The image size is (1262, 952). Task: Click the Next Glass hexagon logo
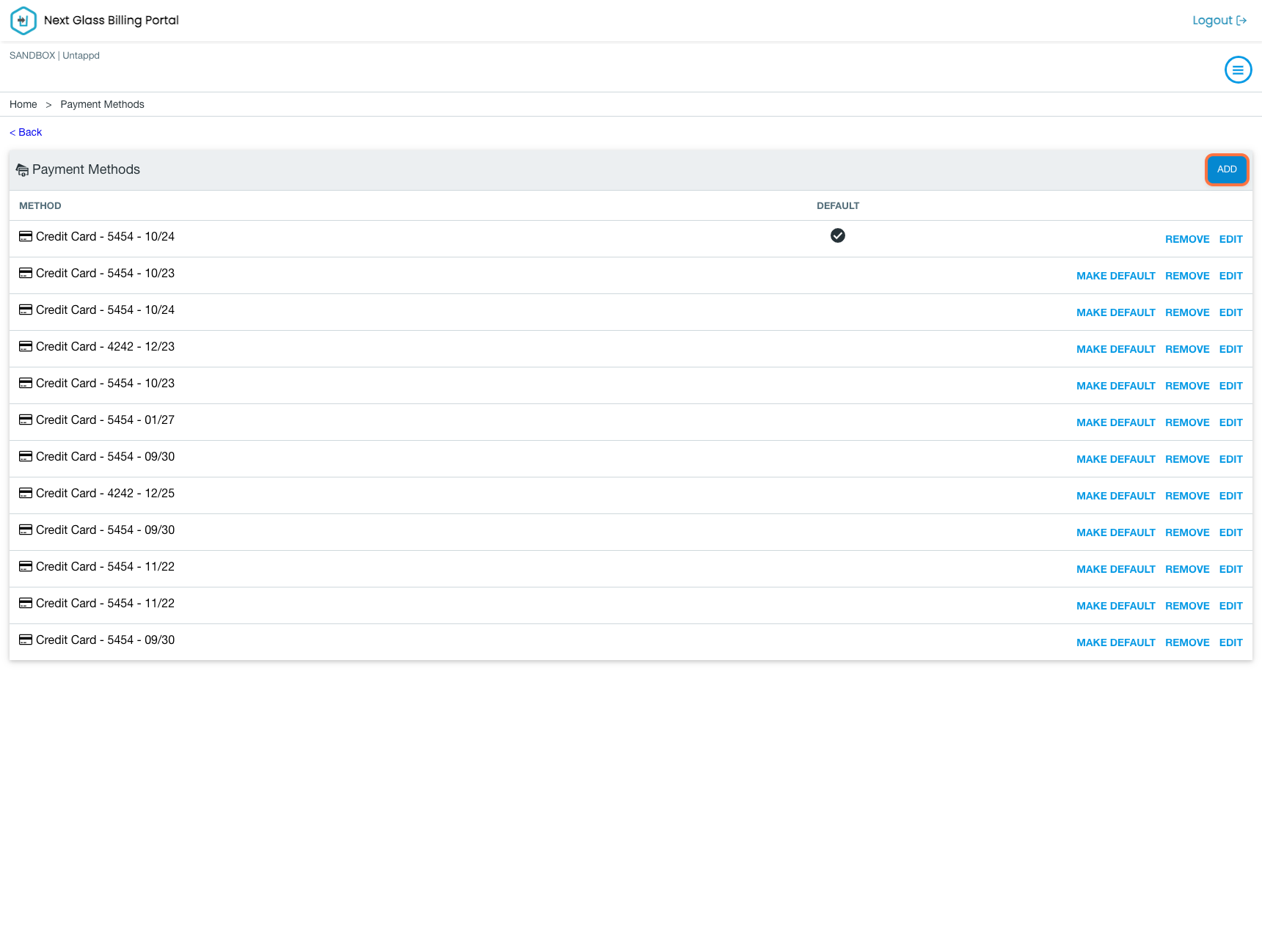click(23, 21)
